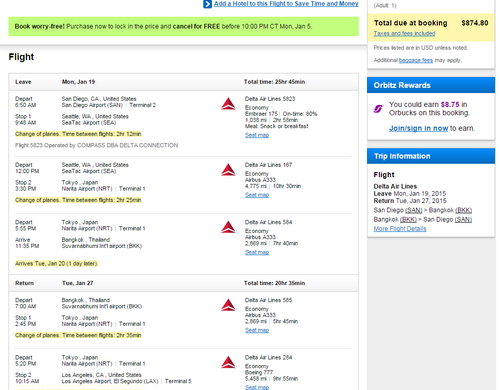Click the purple Orbucks rewards icon
500x390 pixels.
[x=378, y=109]
